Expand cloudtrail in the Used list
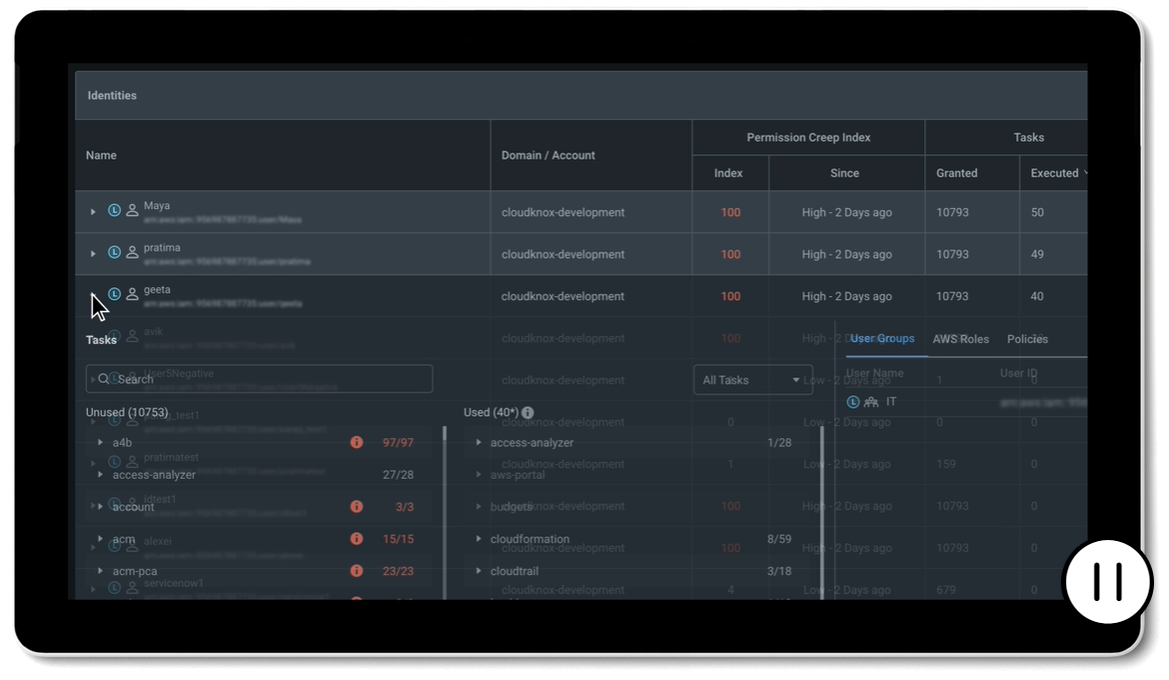Screen dimensions: 1169x680 pos(479,571)
